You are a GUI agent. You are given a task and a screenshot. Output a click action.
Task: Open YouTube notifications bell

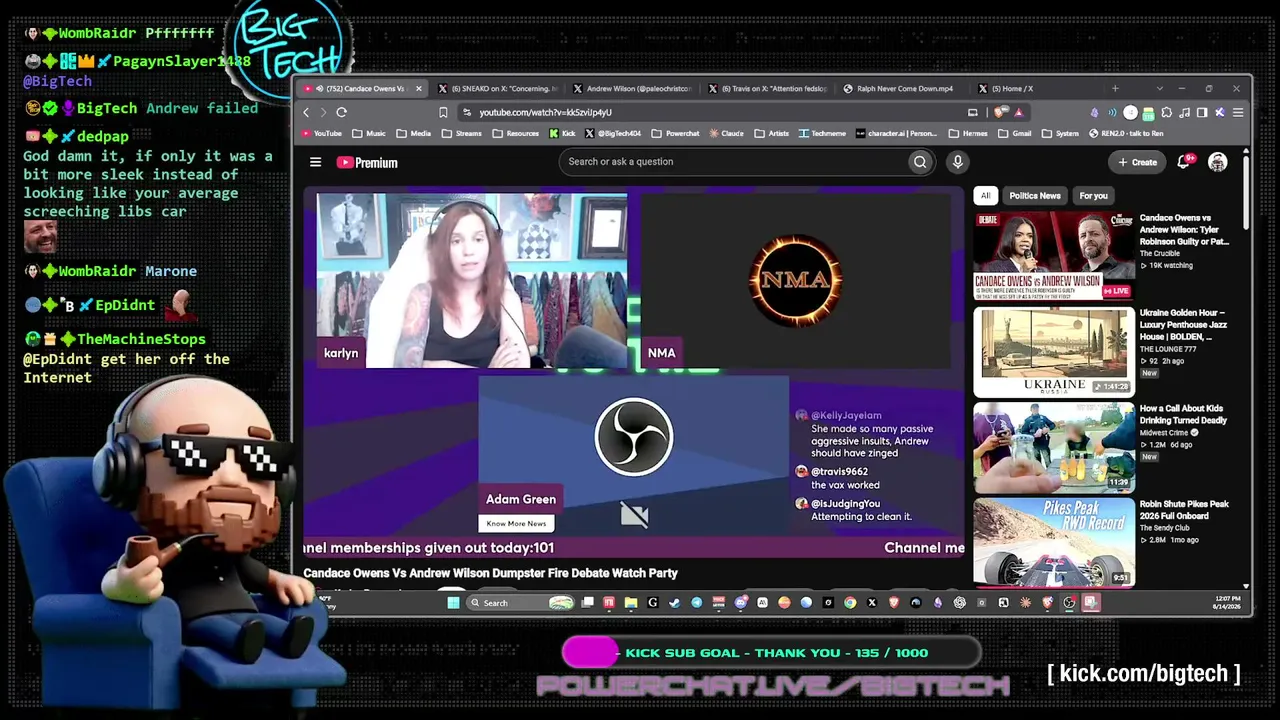tap(1185, 161)
